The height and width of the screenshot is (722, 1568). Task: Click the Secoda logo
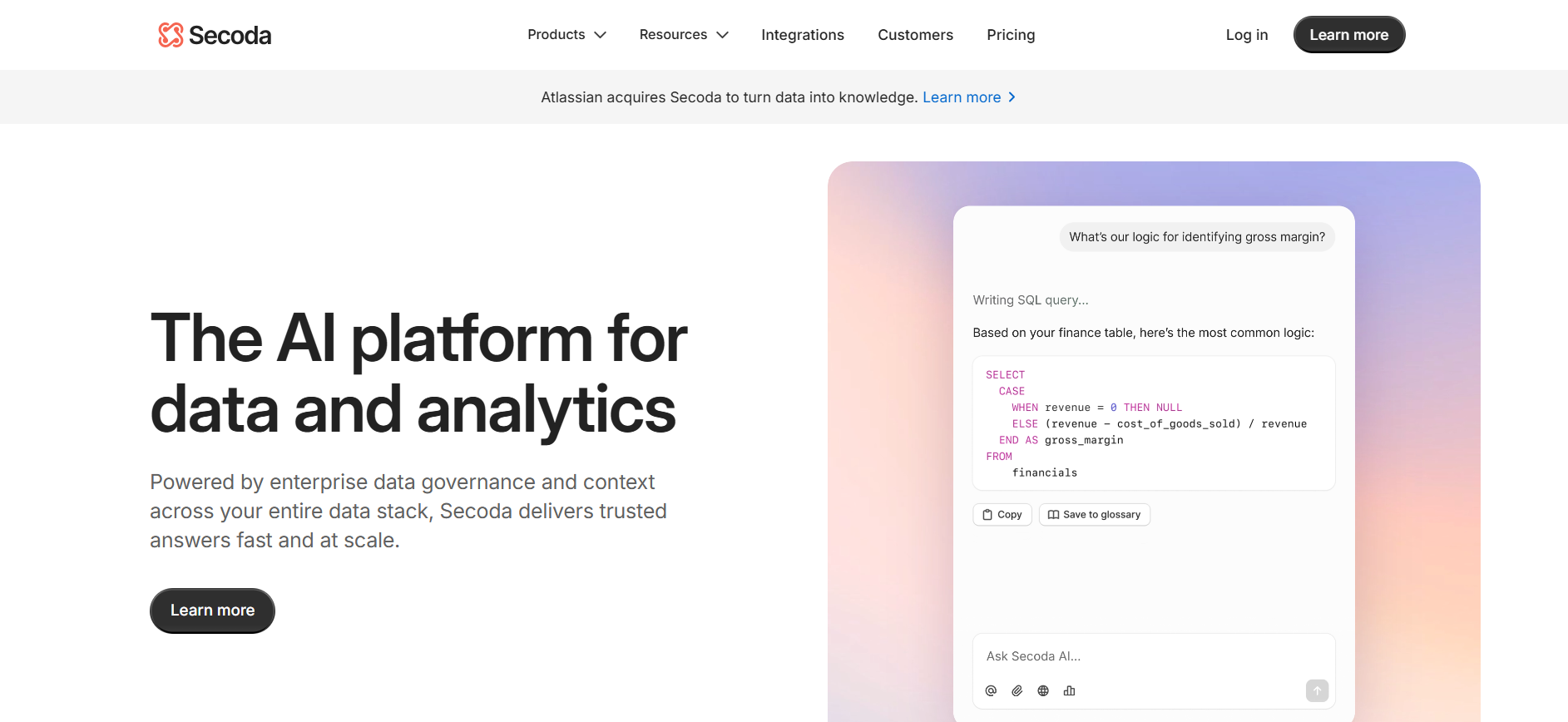pyautogui.click(x=215, y=35)
